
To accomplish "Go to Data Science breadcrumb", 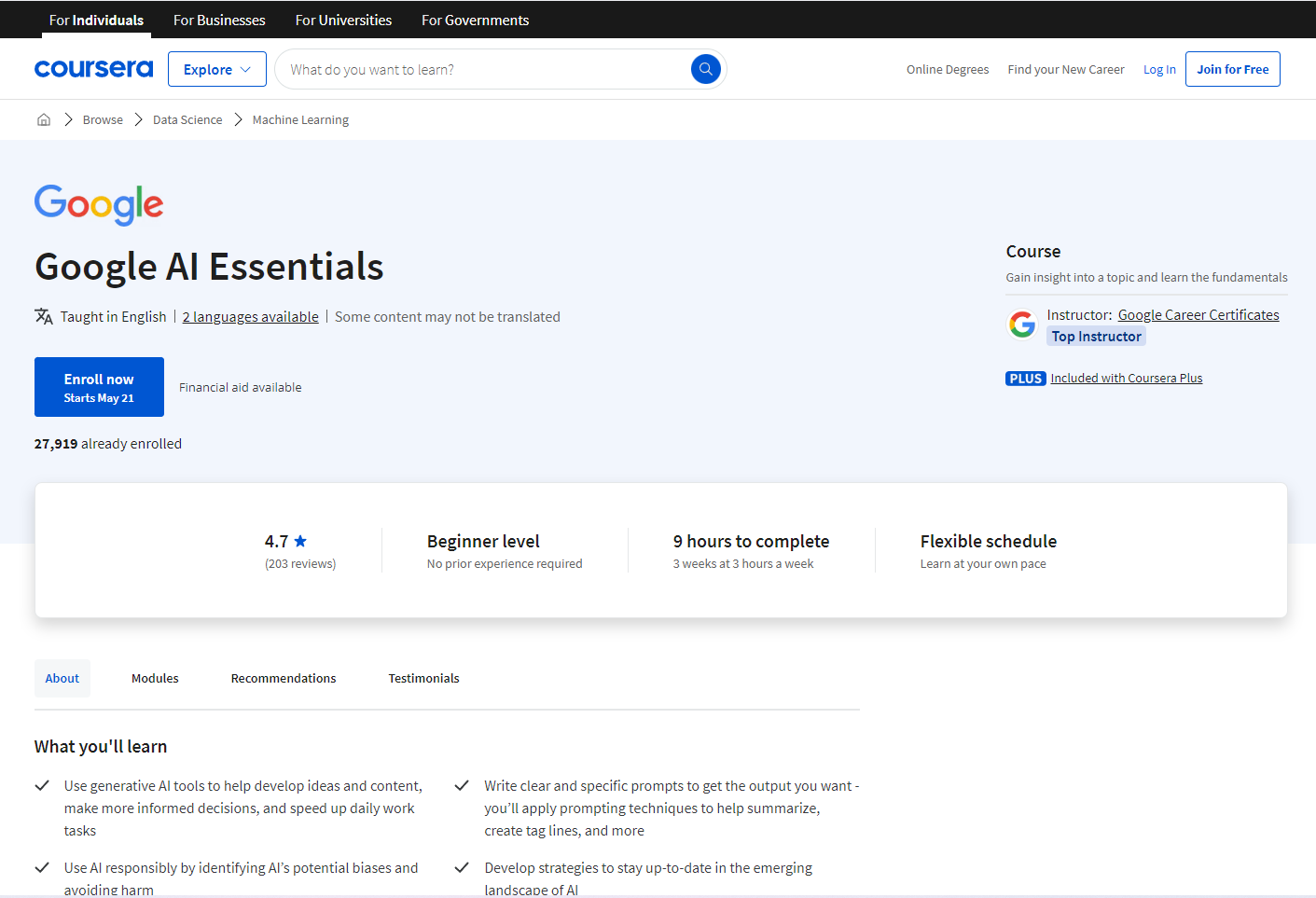I will [x=187, y=119].
